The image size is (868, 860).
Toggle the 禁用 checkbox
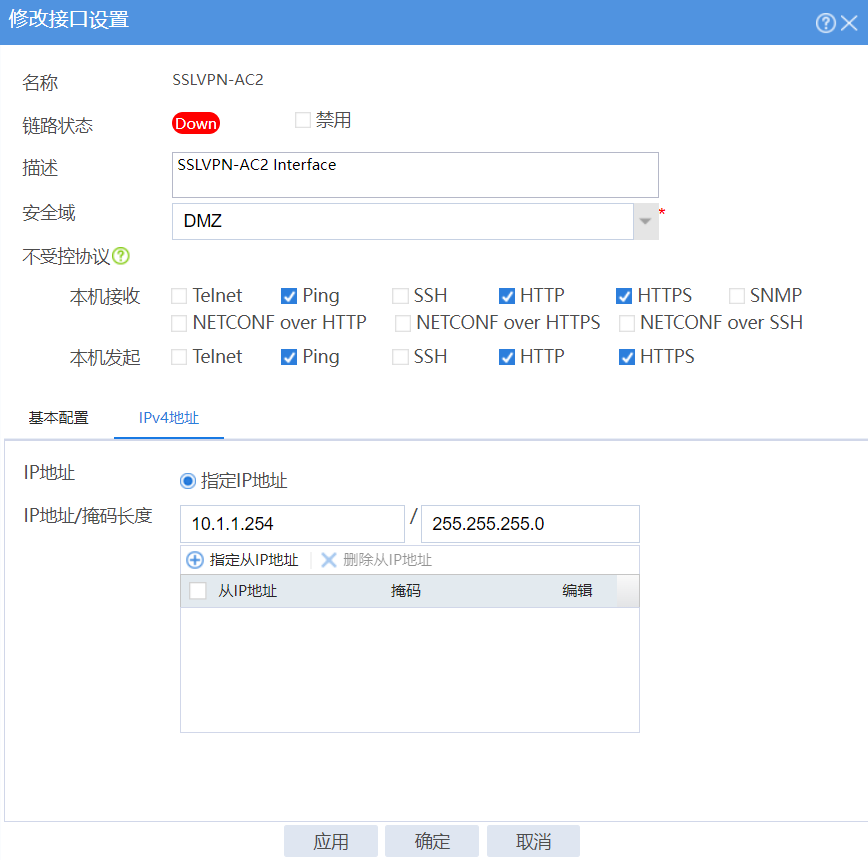point(303,120)
